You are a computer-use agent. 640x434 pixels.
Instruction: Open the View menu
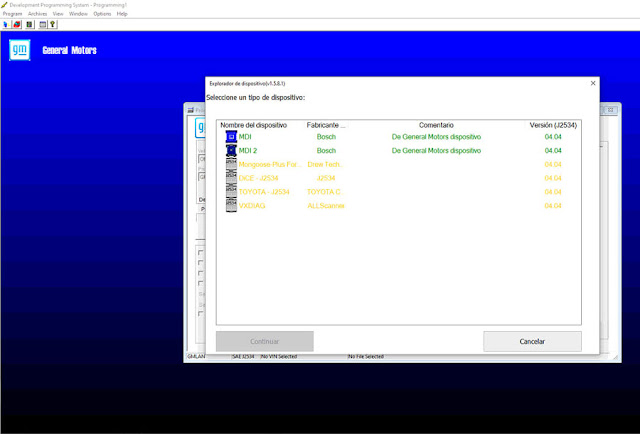coord(58,14)
